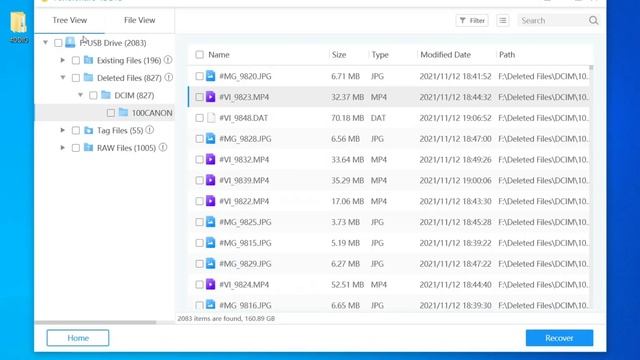The height and width of the screenshot is (360, 640).
Task: Collapse the DCIM folder node
Action: pos(80,95)
